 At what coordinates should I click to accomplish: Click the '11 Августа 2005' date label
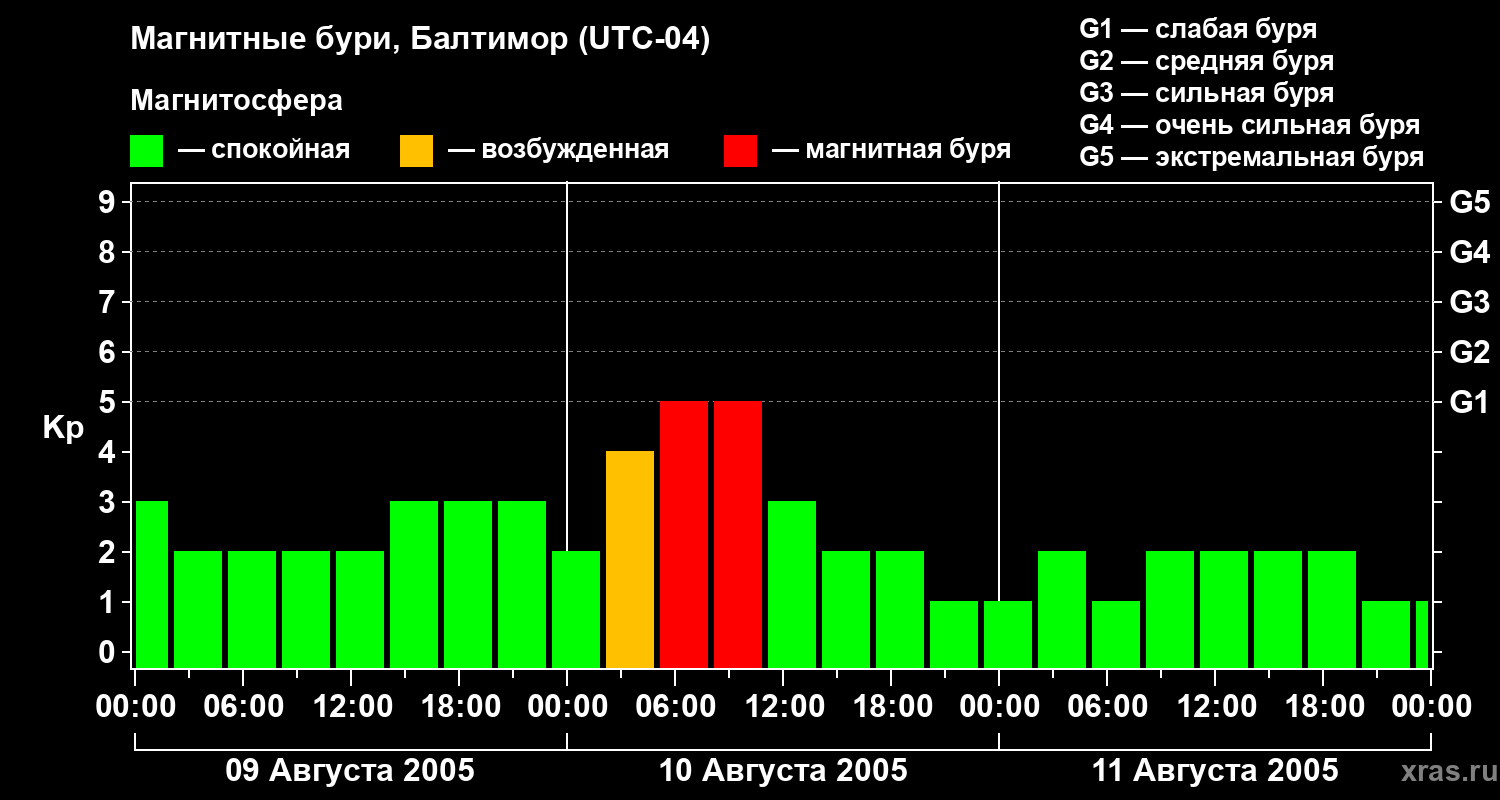click(1215, 771)
